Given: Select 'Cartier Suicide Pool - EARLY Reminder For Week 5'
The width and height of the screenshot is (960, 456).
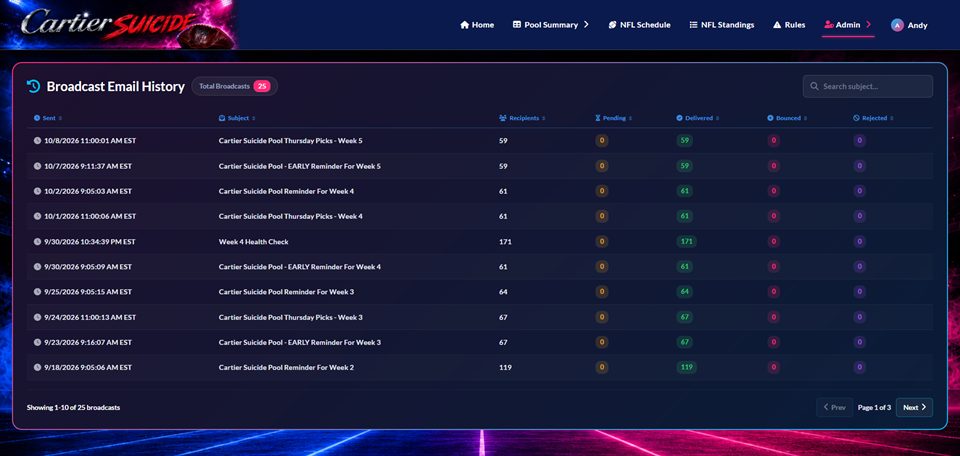Looking at the screenshot, I should pyautogui.click(x=299, y=166).
